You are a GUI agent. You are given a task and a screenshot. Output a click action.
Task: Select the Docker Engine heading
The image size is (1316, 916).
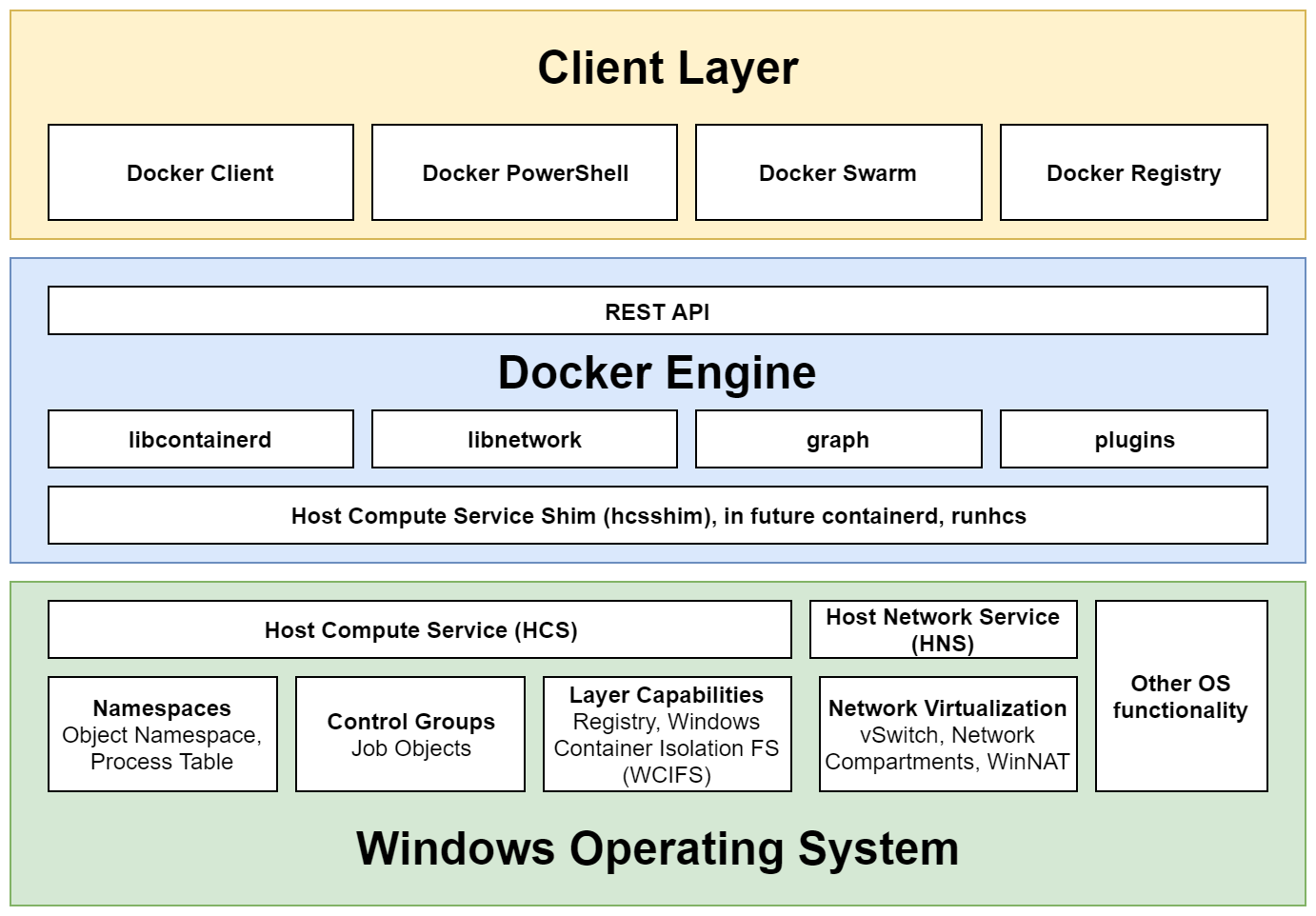pos(657,372)
